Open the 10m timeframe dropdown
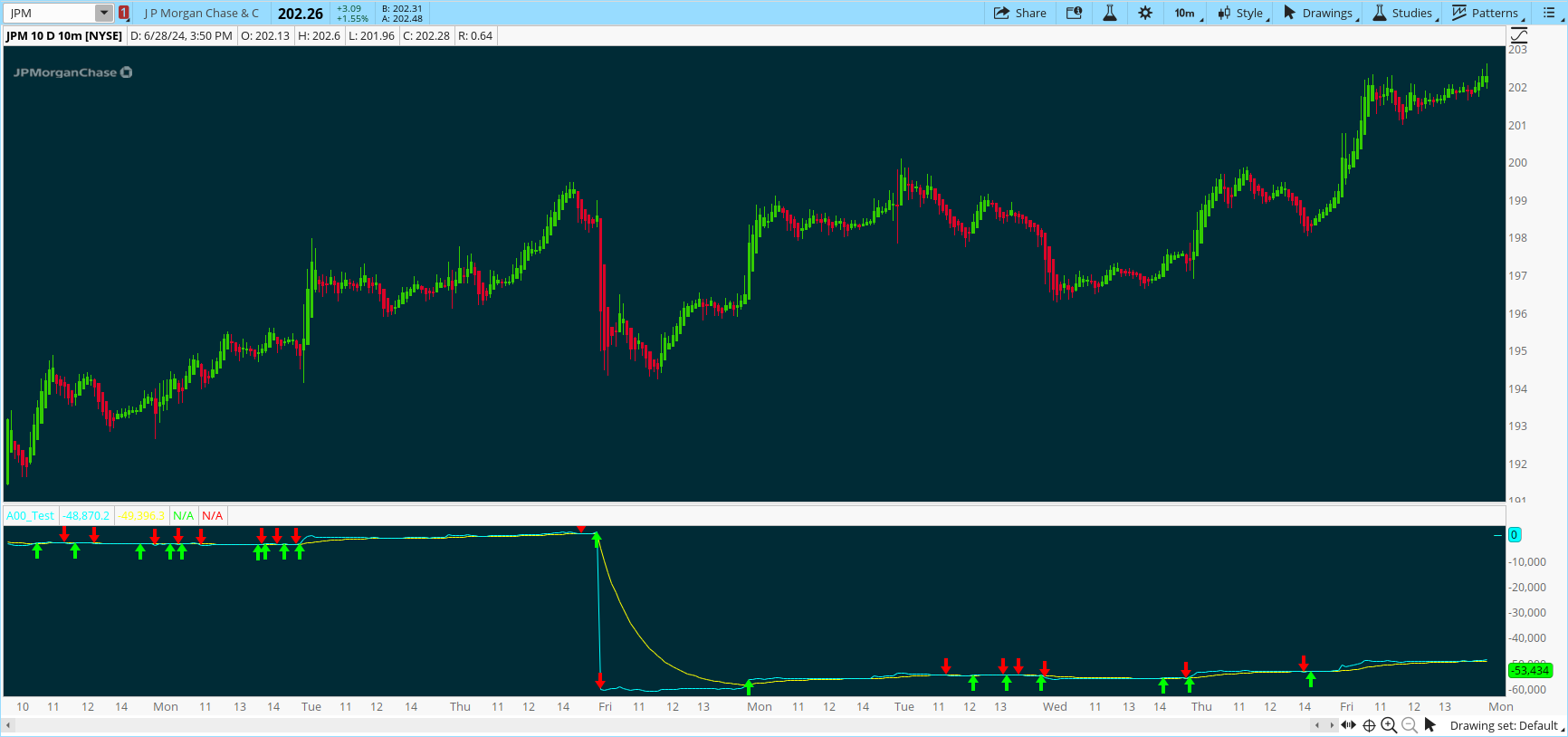Image resolution: width=1568 pixels, height=737 pixels. point(1188,13)
